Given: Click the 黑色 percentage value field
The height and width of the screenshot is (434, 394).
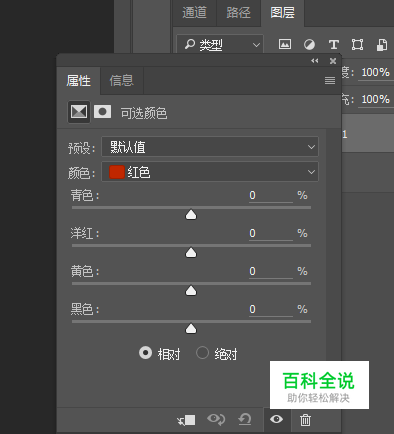Looking at the screenshot, I should pyautogui.click(x=271, y=309).
